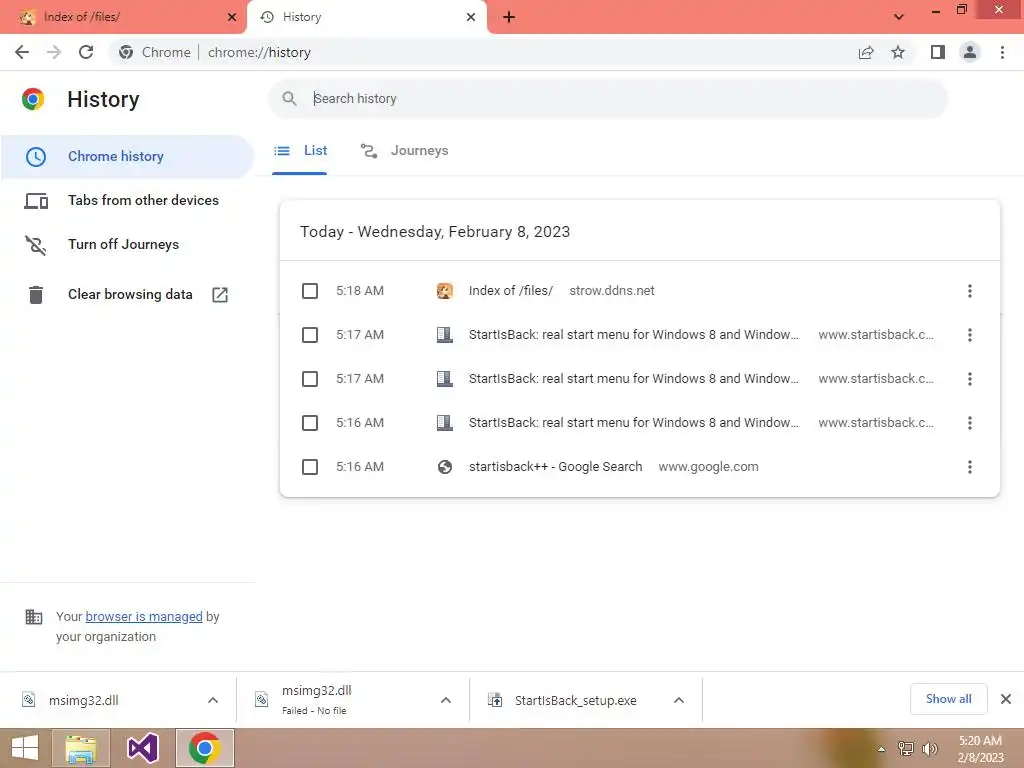Click the search magnifier icon
Screen dimensions: 1024x768
tap(289, 99)
